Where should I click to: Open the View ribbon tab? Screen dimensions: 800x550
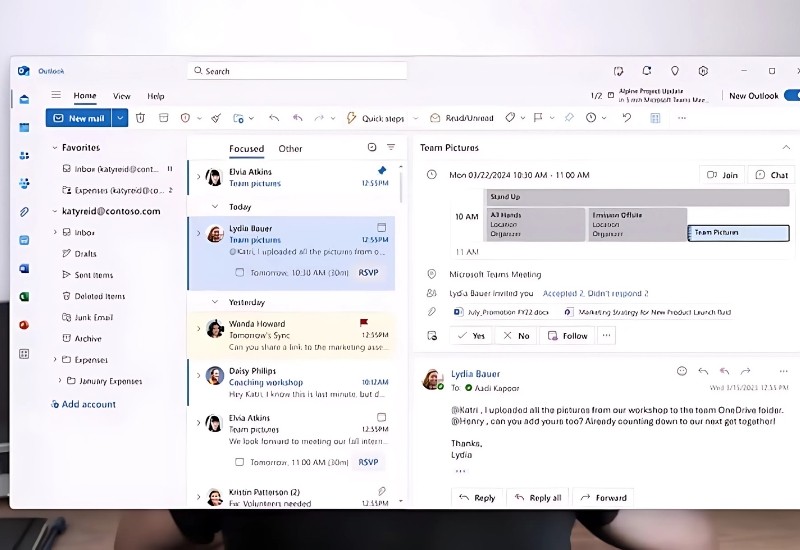(x=121, y=96)
